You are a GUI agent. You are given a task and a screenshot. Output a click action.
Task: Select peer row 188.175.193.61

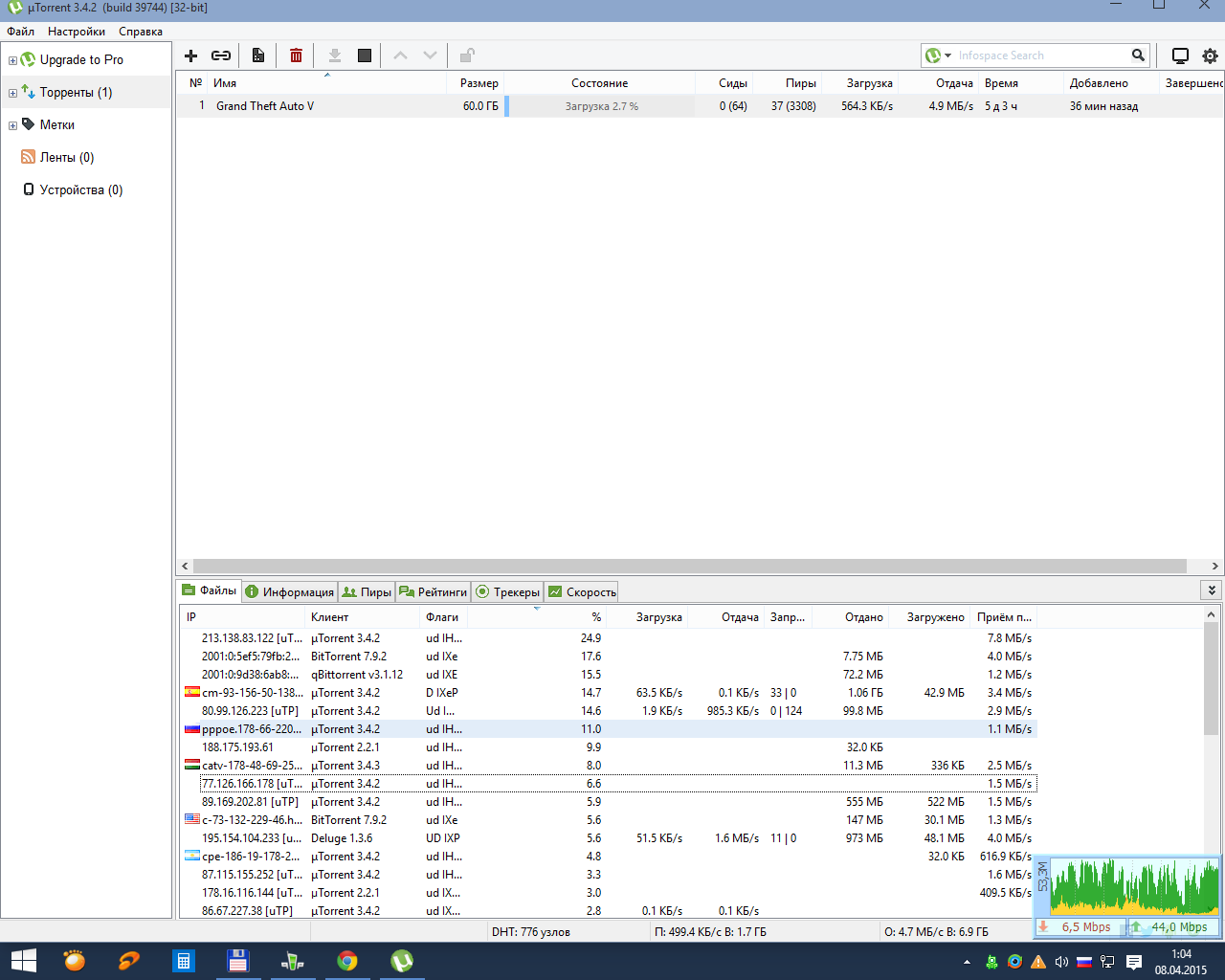pyautogui.click(x=608, y=747)
